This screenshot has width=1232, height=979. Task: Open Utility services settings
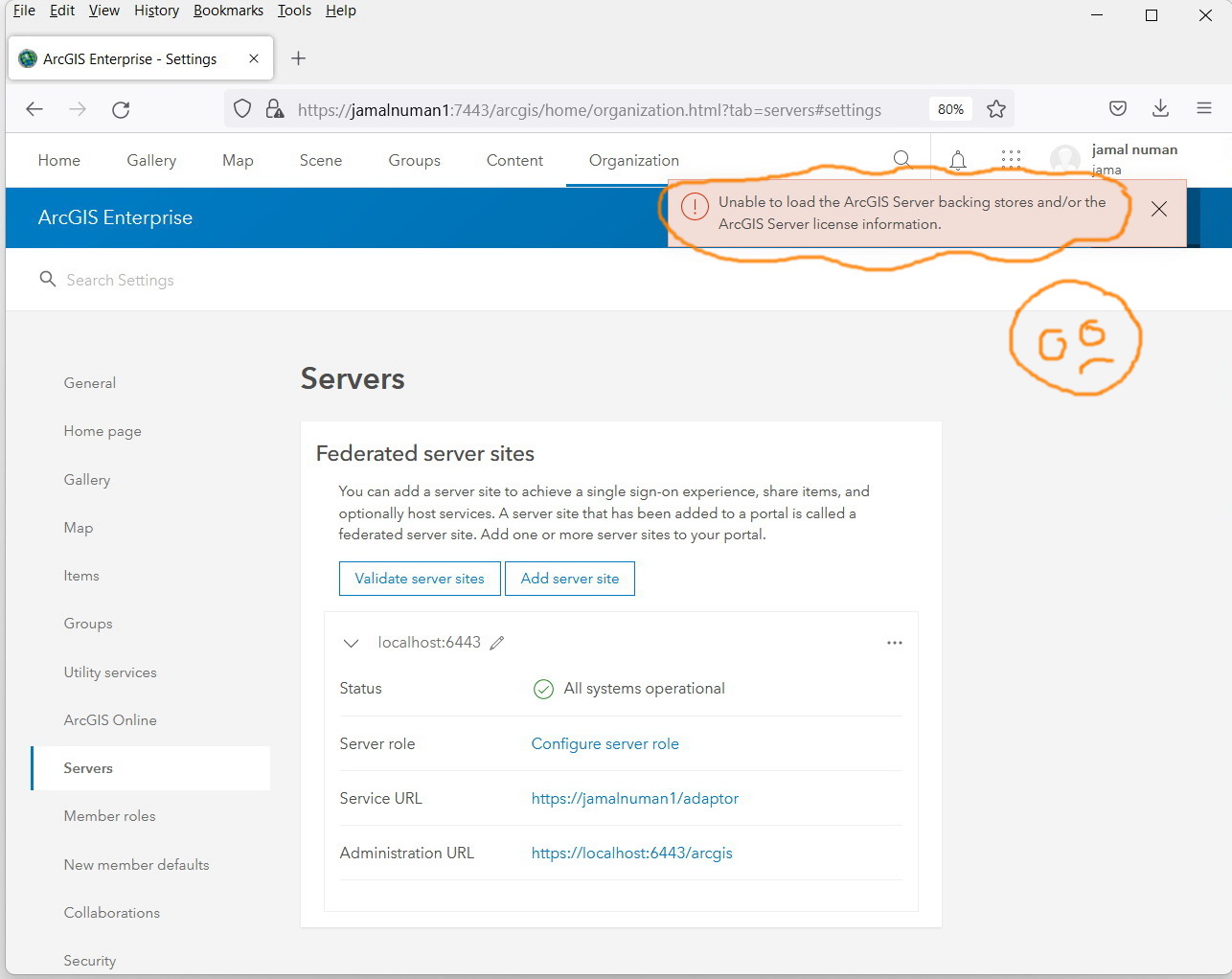pos(110,672)
